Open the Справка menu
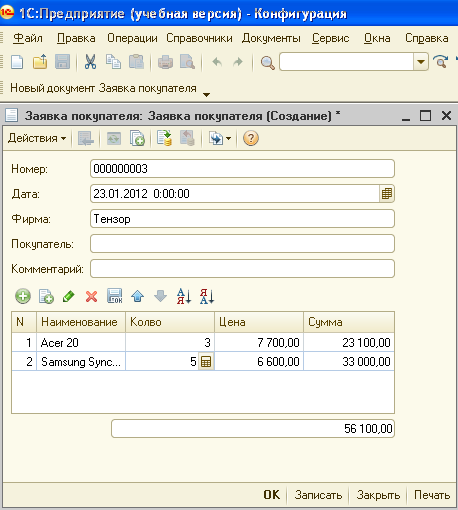 coord(427,38)
